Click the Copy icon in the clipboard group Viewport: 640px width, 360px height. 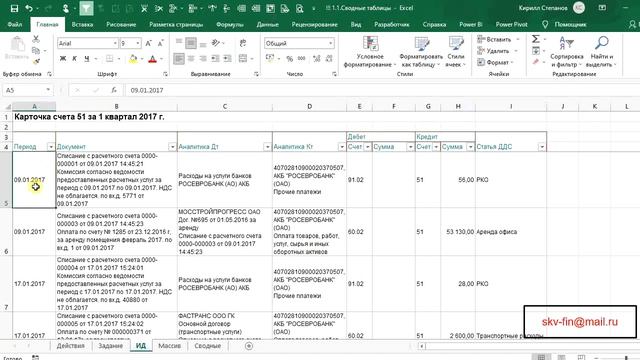36,51
